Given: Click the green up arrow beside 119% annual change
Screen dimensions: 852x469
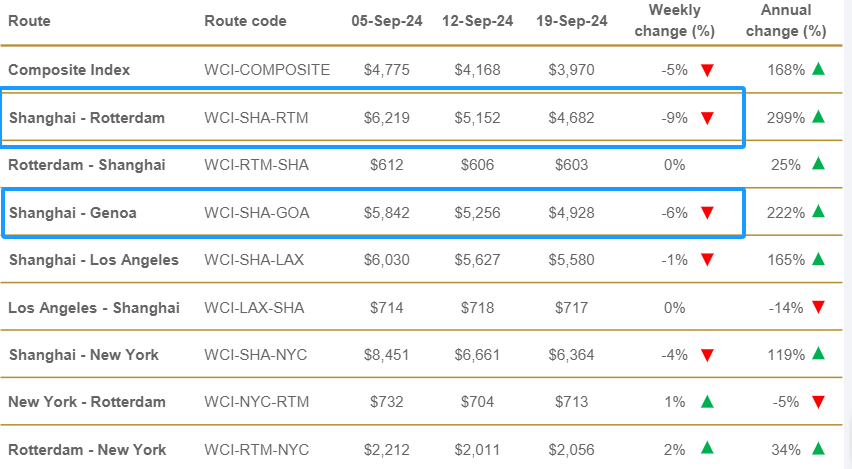Looking at the screenshot, I should [818, 353].
